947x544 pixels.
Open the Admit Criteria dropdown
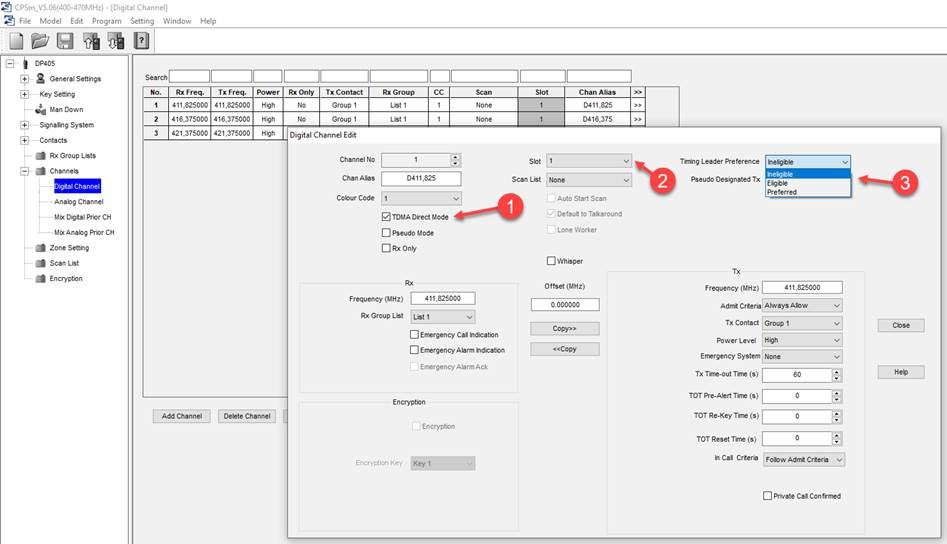click(x=802, y=306)
